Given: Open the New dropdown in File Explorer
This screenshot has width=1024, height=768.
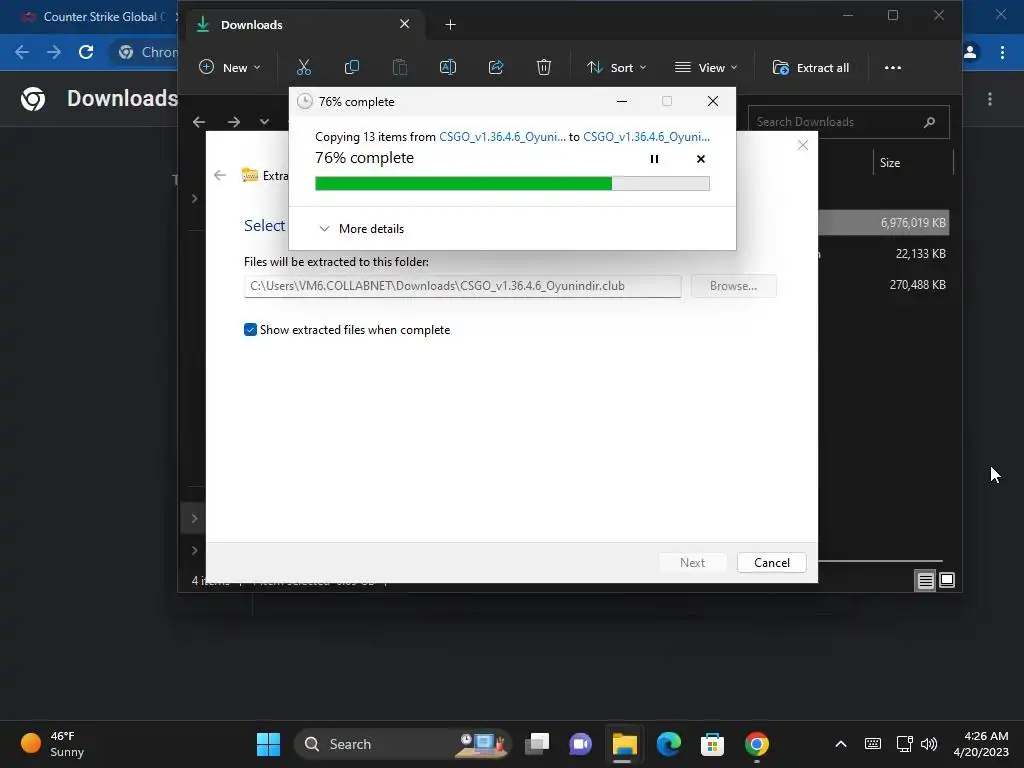Looking at the screenshot, I should click(229, 67).
